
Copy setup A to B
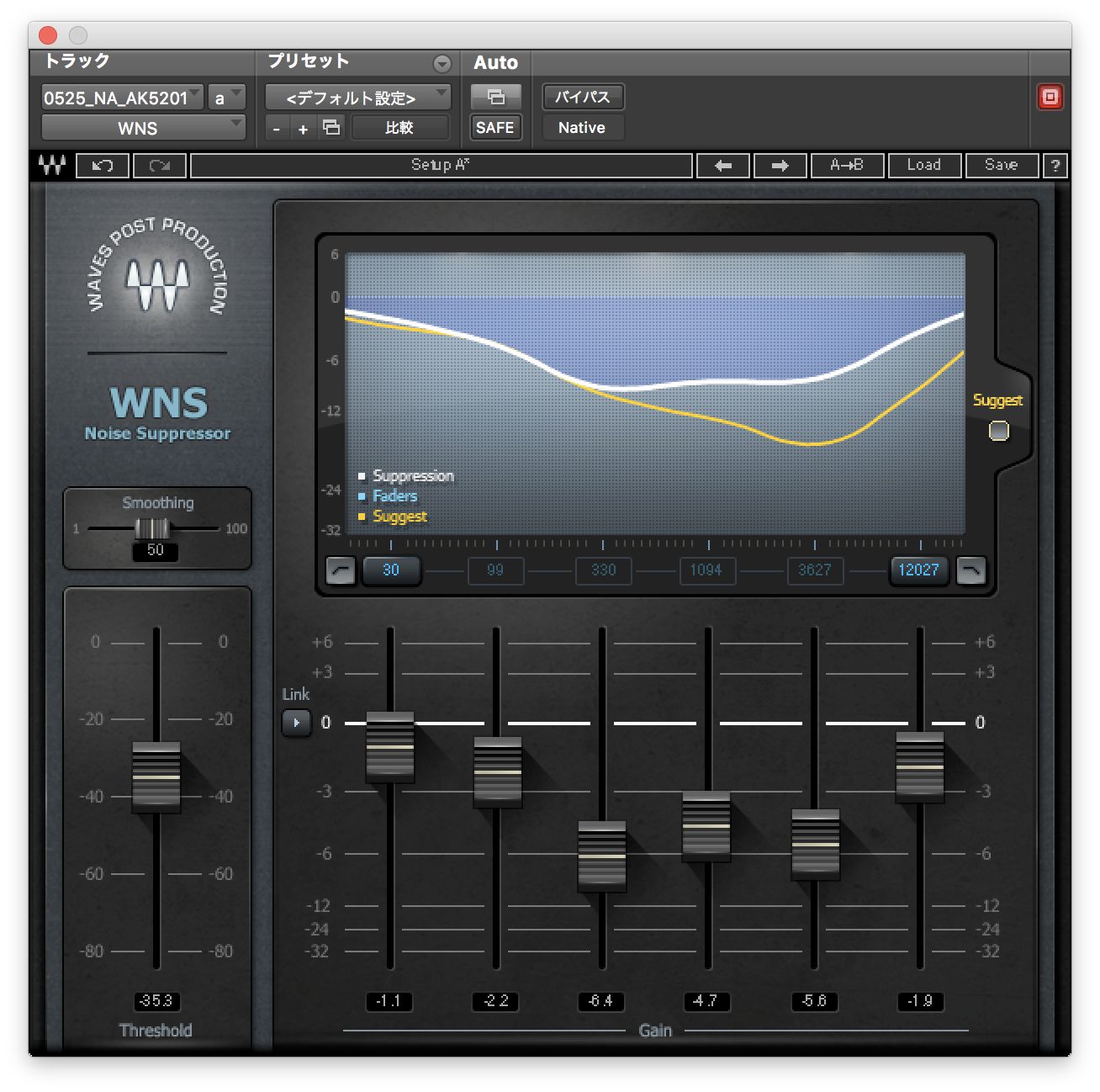click(847, 166)
